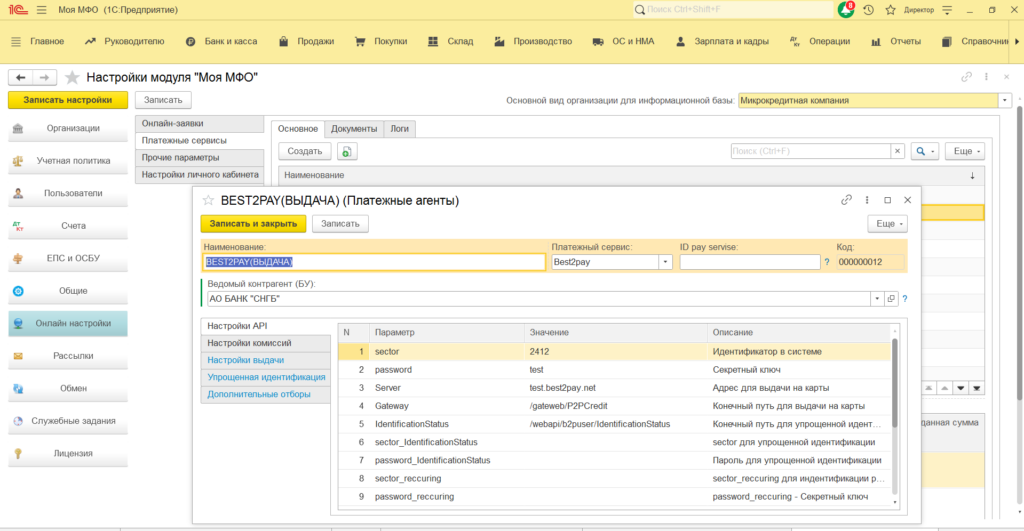1024x531 pixels.
Task: Open Банк и касса section
Action: click(x=221, y=41)
